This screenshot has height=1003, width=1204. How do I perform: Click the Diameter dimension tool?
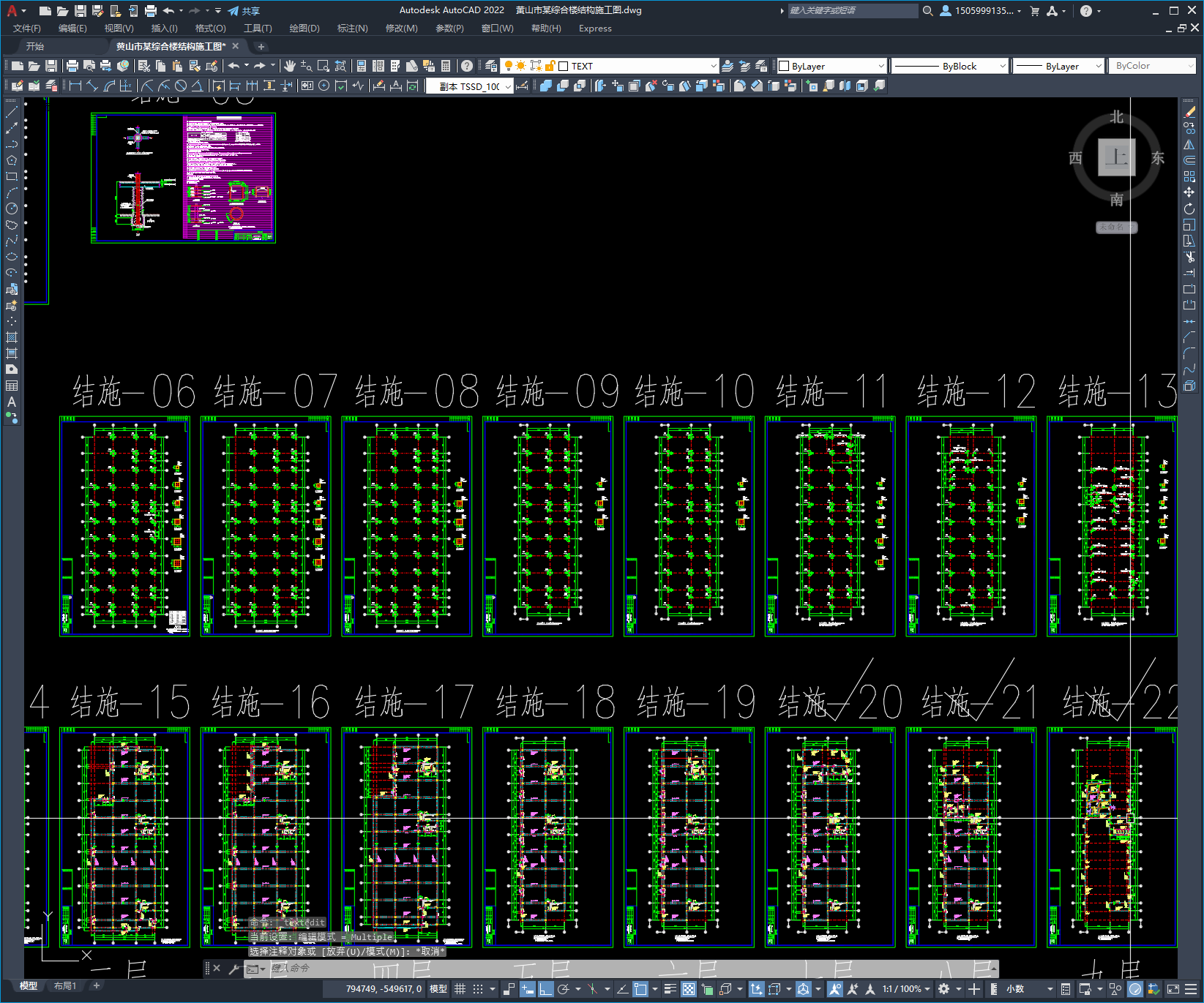click(x=181, y=86)
